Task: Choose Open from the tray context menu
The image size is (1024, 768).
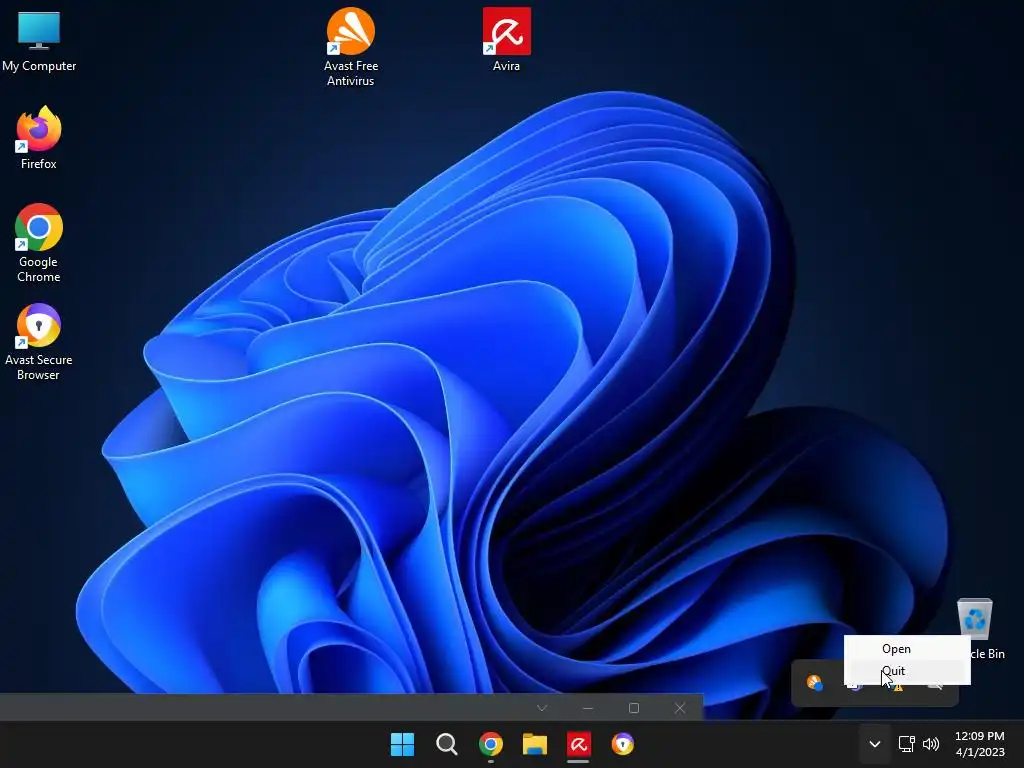Action: click(907, 648)
